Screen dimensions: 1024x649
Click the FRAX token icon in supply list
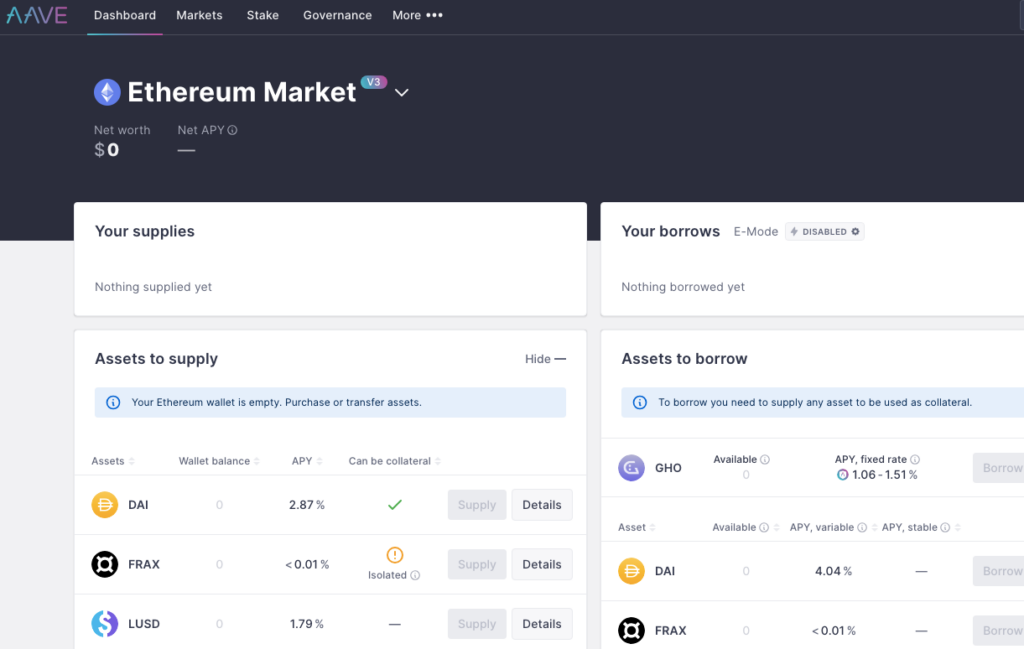pyautogui.click(x=105, y=564)
